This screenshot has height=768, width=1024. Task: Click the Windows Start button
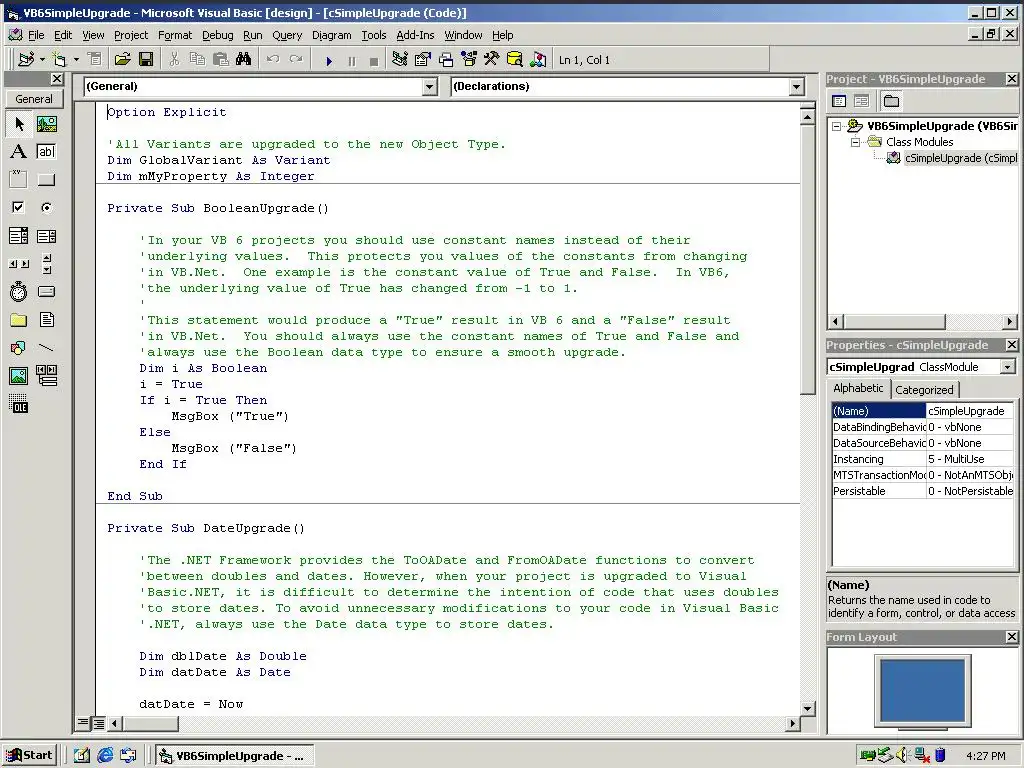click(x=30, y=756)
